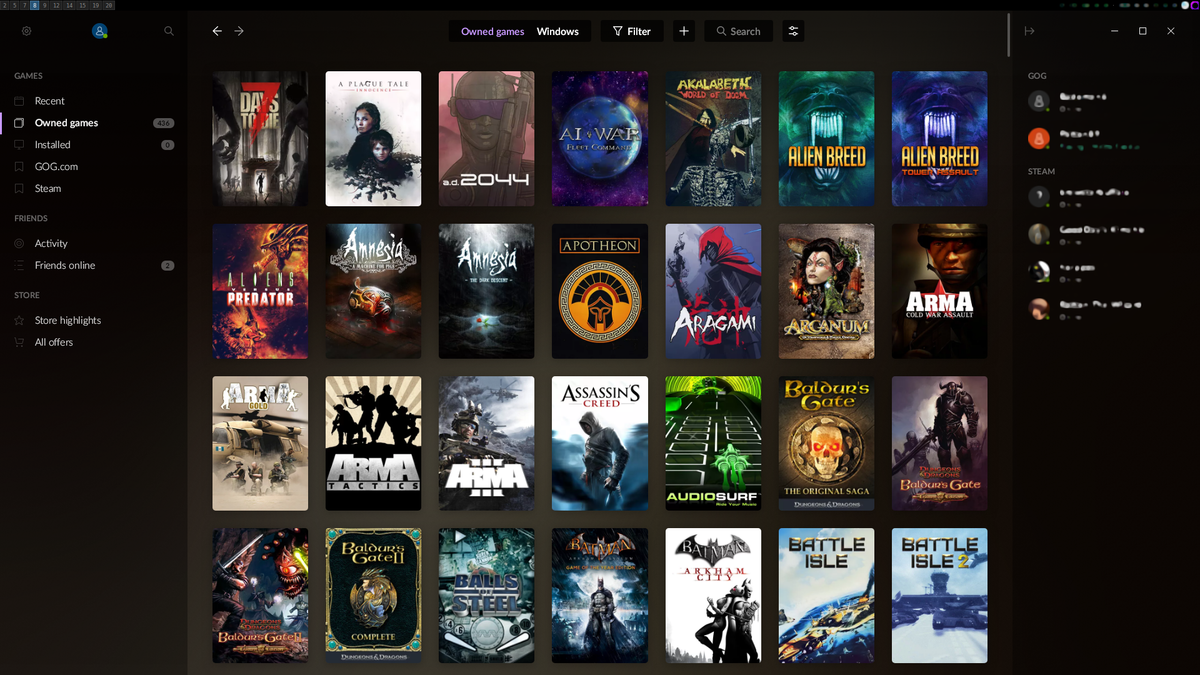The image size is (1200, 675).
Task: Show Friends online list
Action: [x=64, y=265]
